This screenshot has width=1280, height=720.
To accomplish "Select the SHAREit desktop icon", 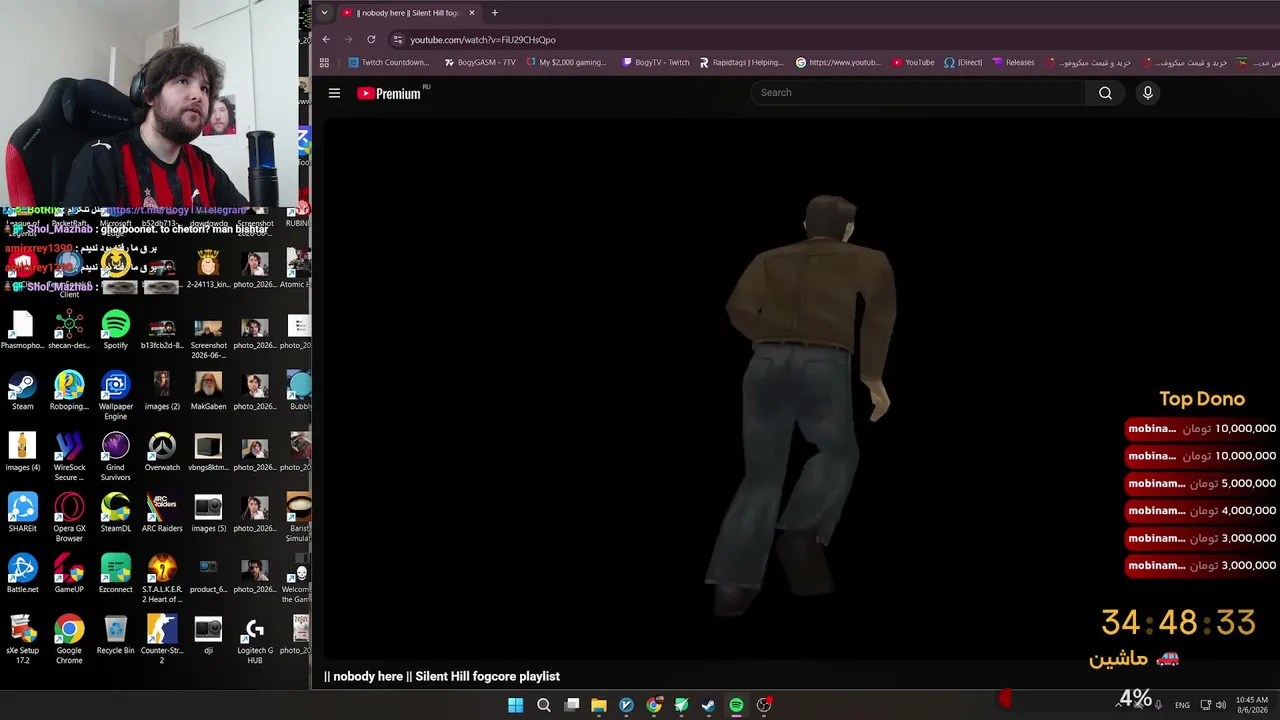I will [x=22, y=514].
